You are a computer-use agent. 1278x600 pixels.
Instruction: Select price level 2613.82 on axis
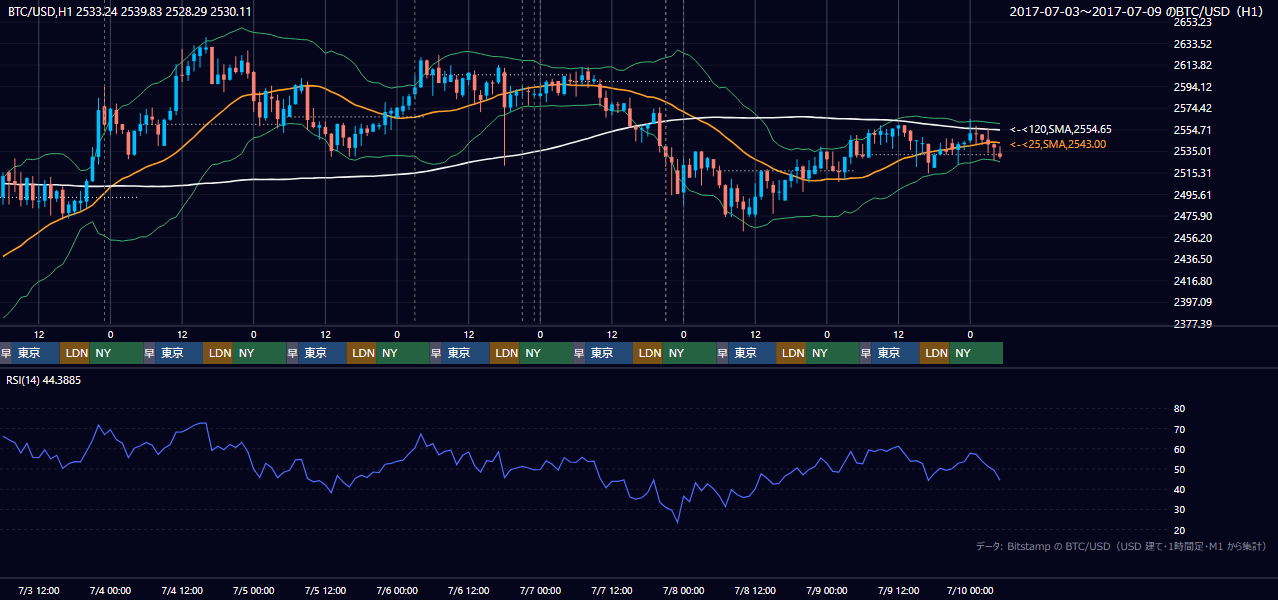click(x=1192, y=65)
